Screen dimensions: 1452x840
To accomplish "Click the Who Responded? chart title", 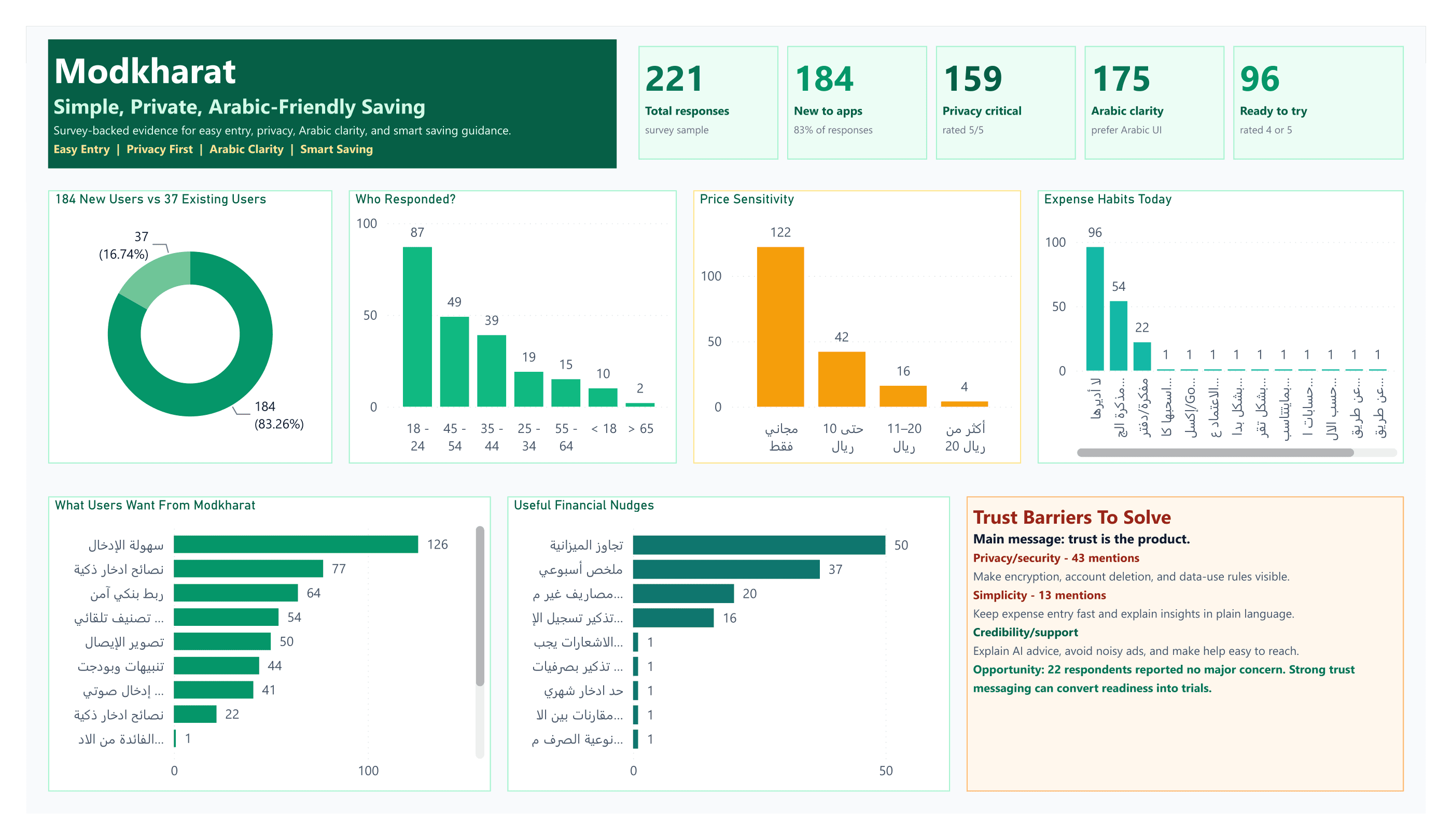I will click(x=405, y=199).
